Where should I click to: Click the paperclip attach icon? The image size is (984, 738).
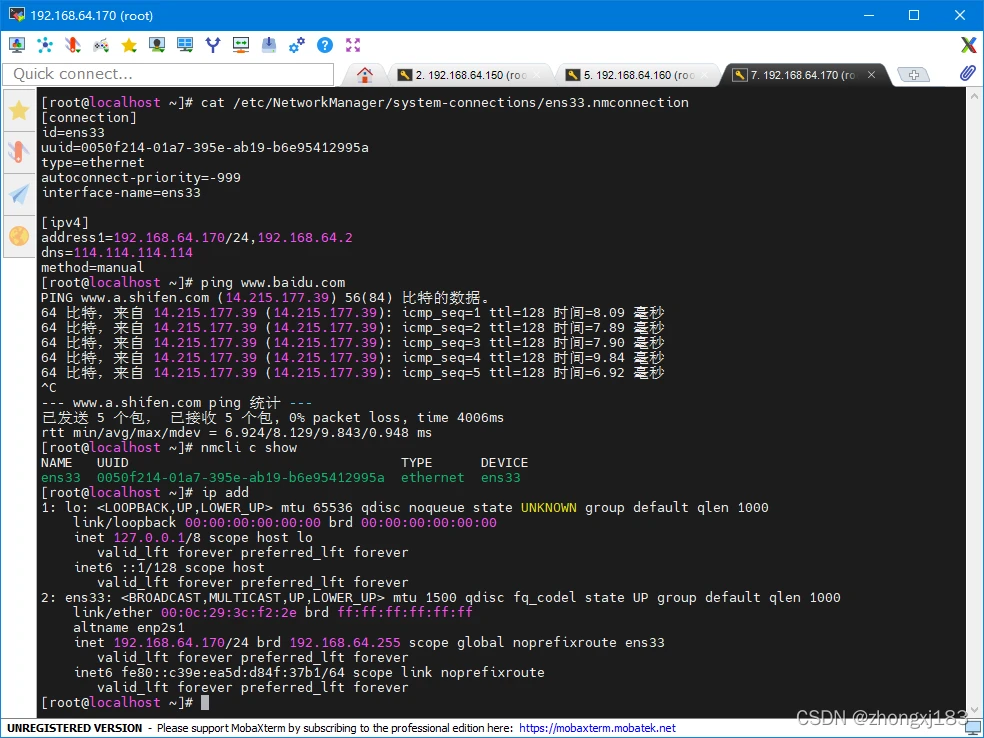coord(967,74)
